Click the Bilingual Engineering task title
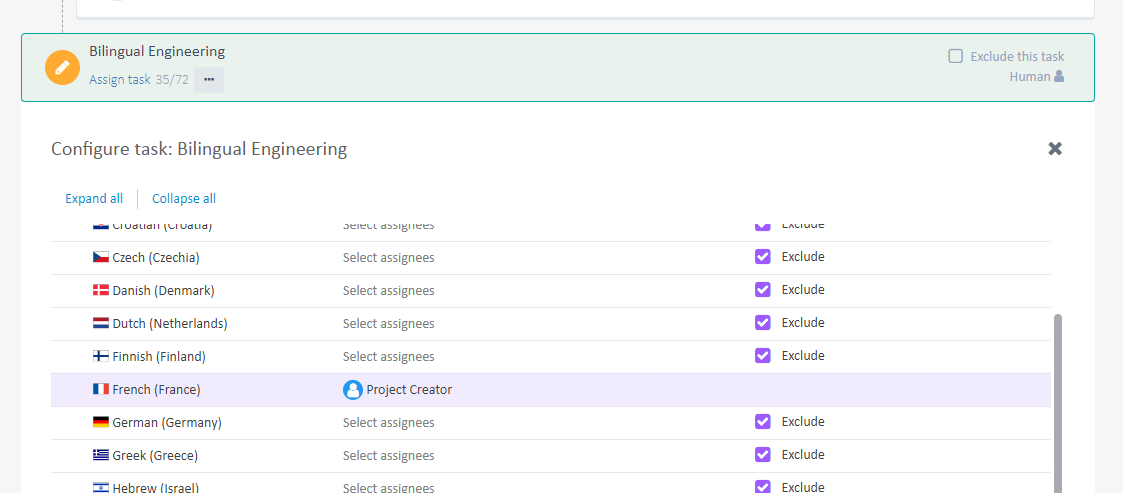Screen dimensions: 1123x493 (157, 52)
